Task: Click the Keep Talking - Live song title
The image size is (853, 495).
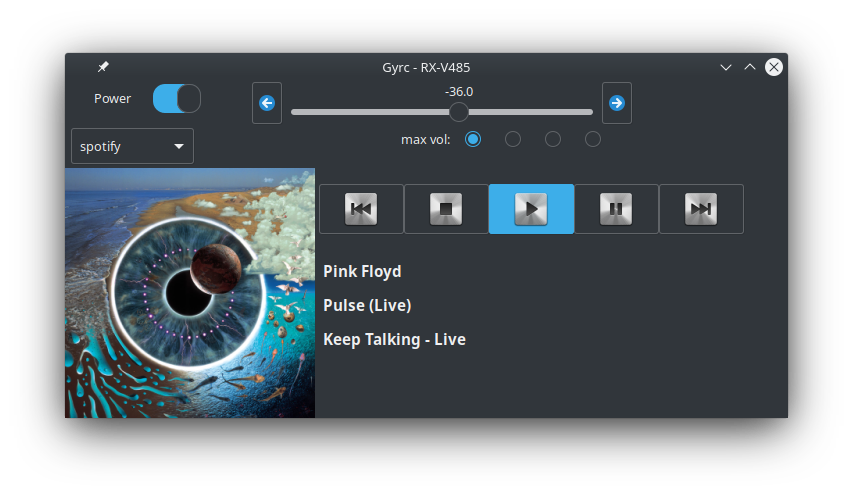Action: click(x=394, y=339)
